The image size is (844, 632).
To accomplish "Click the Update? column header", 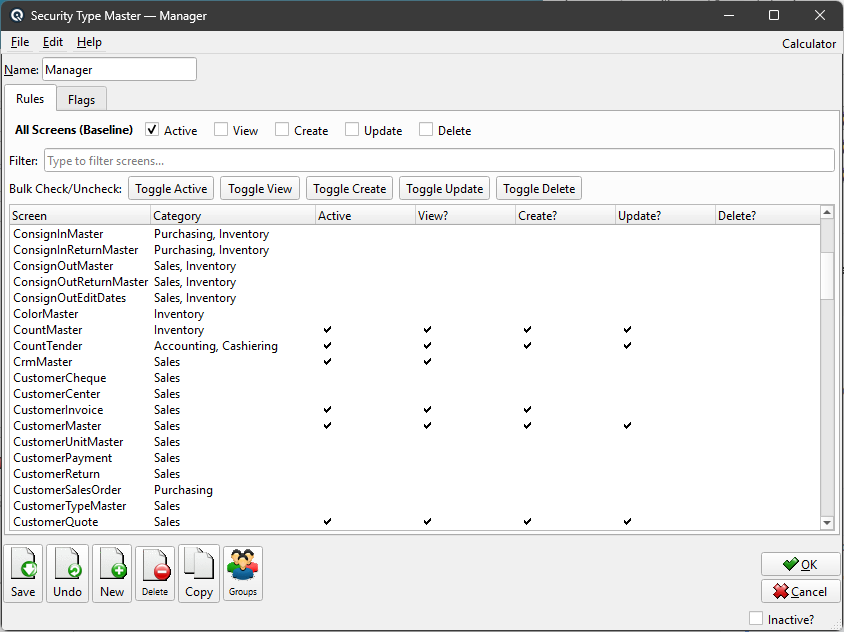I will coord(666,216).
